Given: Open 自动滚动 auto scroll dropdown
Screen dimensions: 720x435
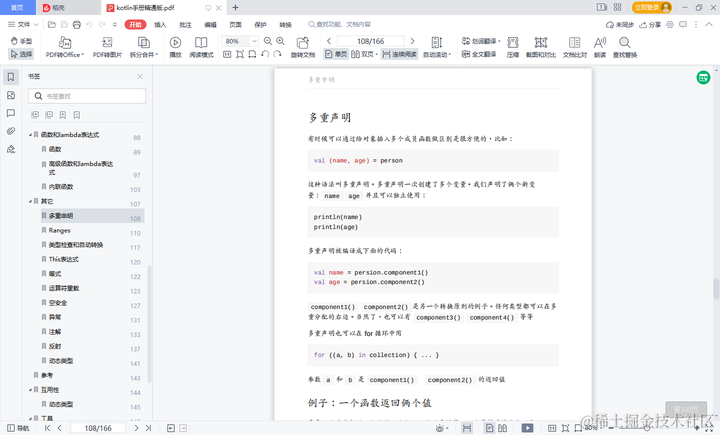Looking at the screenshot, I should (437, 47).
